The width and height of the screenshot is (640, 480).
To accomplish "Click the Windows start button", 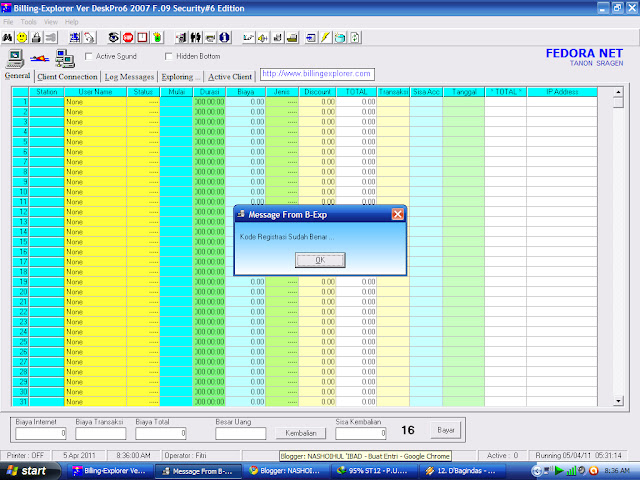I will click(29, 471).
